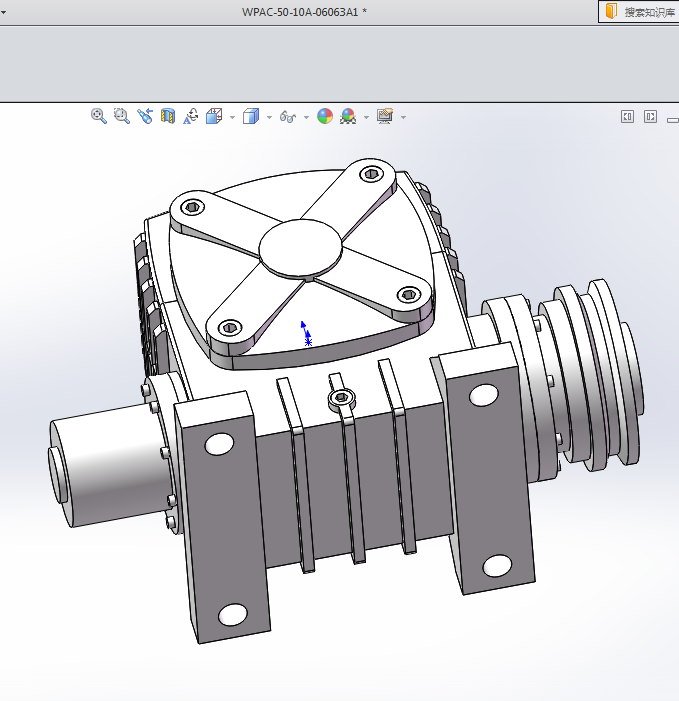Click the Hide/Show Items glasses icon
This screenshot has height=701, width=679.
[x=288, y=117]
